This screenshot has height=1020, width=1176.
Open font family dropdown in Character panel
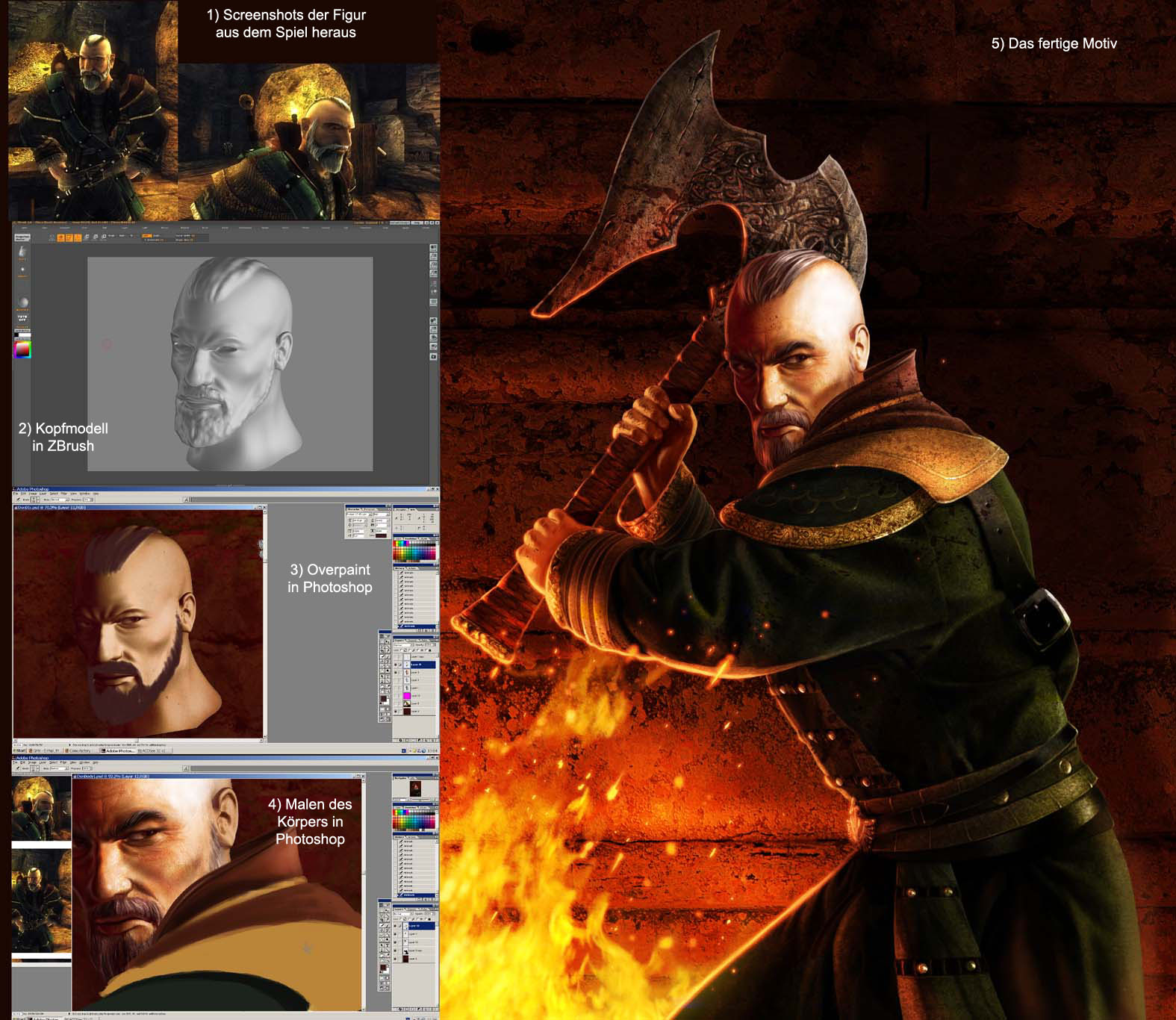(x=359, y=514)
